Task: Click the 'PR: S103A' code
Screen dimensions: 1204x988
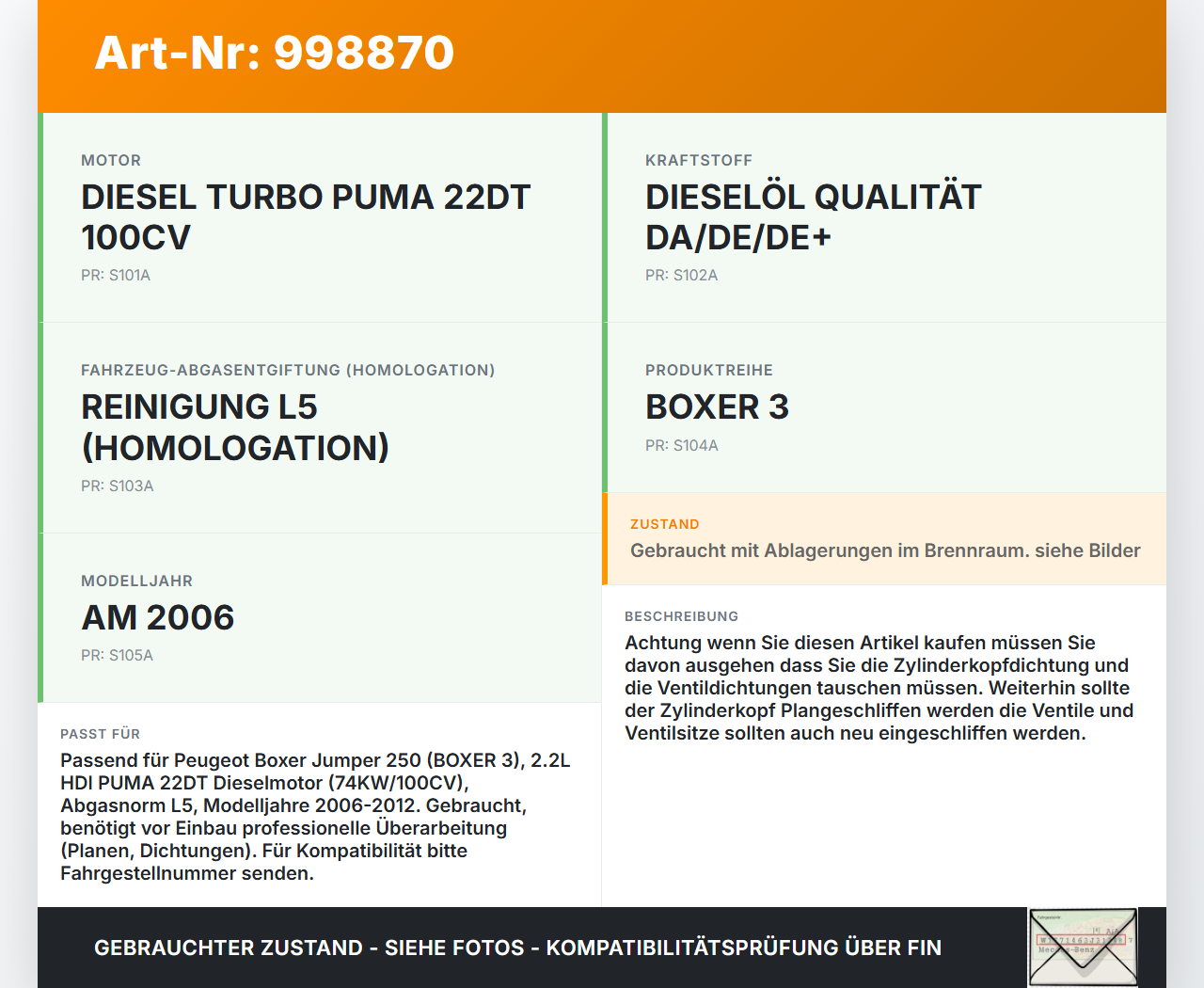Action: (118, 486)
